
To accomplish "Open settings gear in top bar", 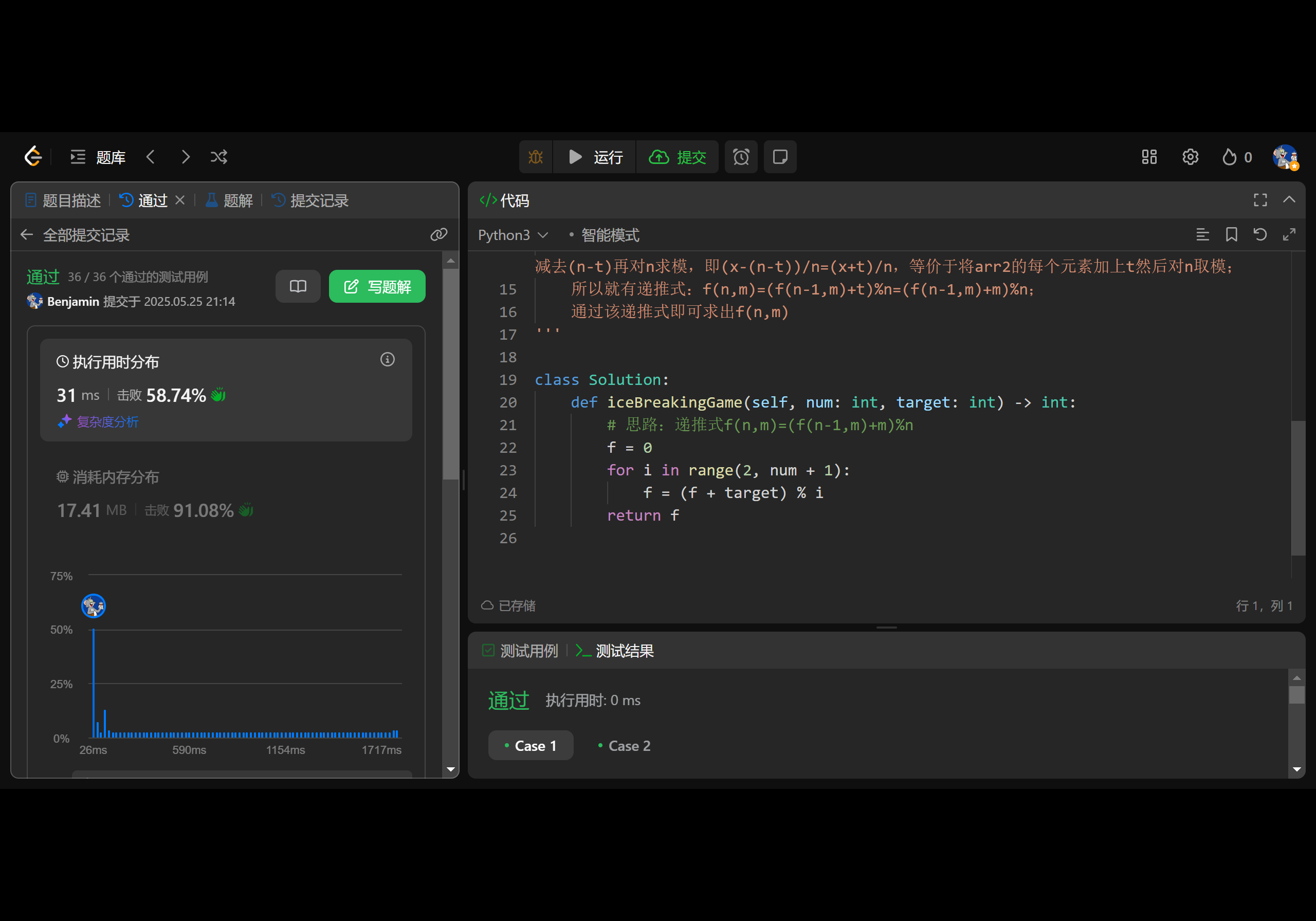I will [1190, 157].
